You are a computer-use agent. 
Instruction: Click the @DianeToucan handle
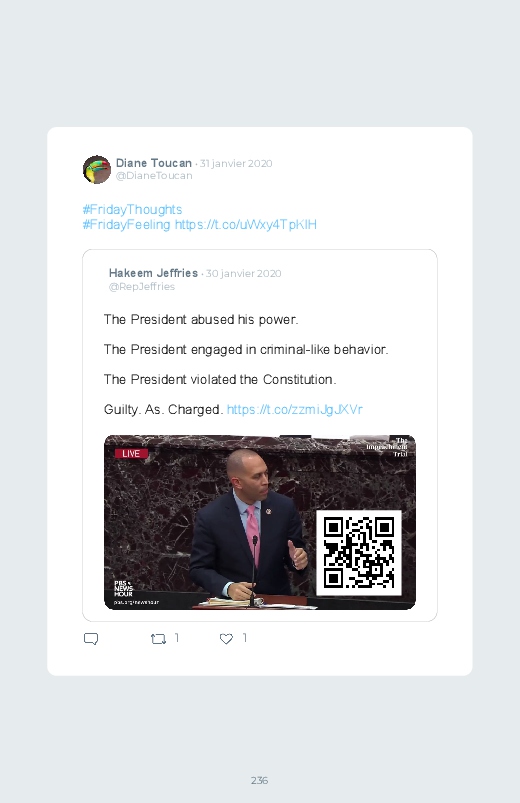point(154,176)
